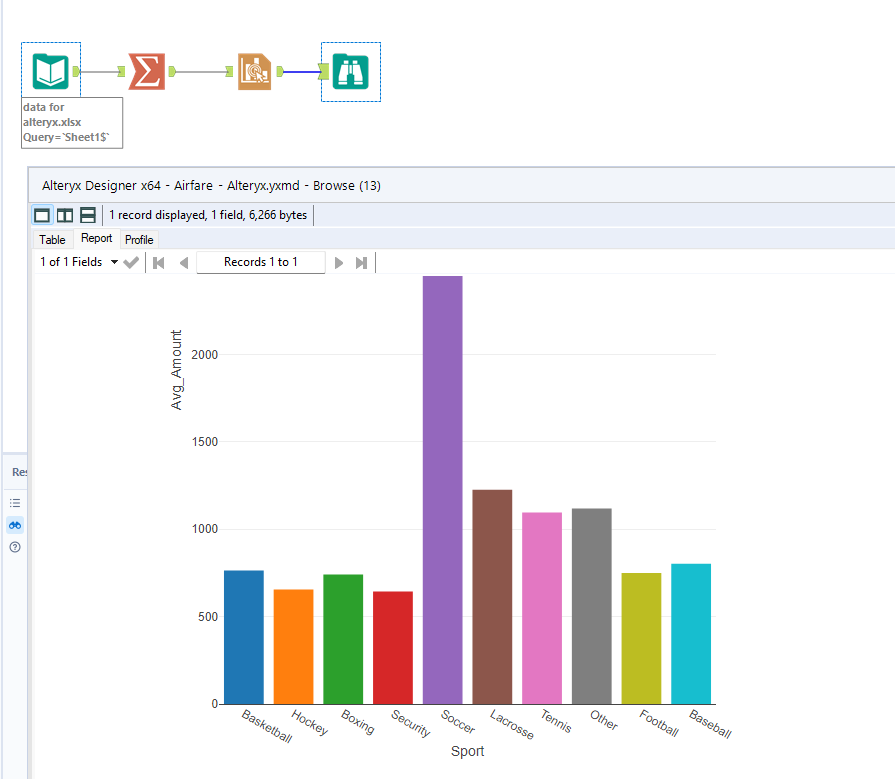Image resolution: width=895 pixels, height=779 pixels.
Task: Select the Interactive Chart tool in the workflow
Action: (254, 71)
